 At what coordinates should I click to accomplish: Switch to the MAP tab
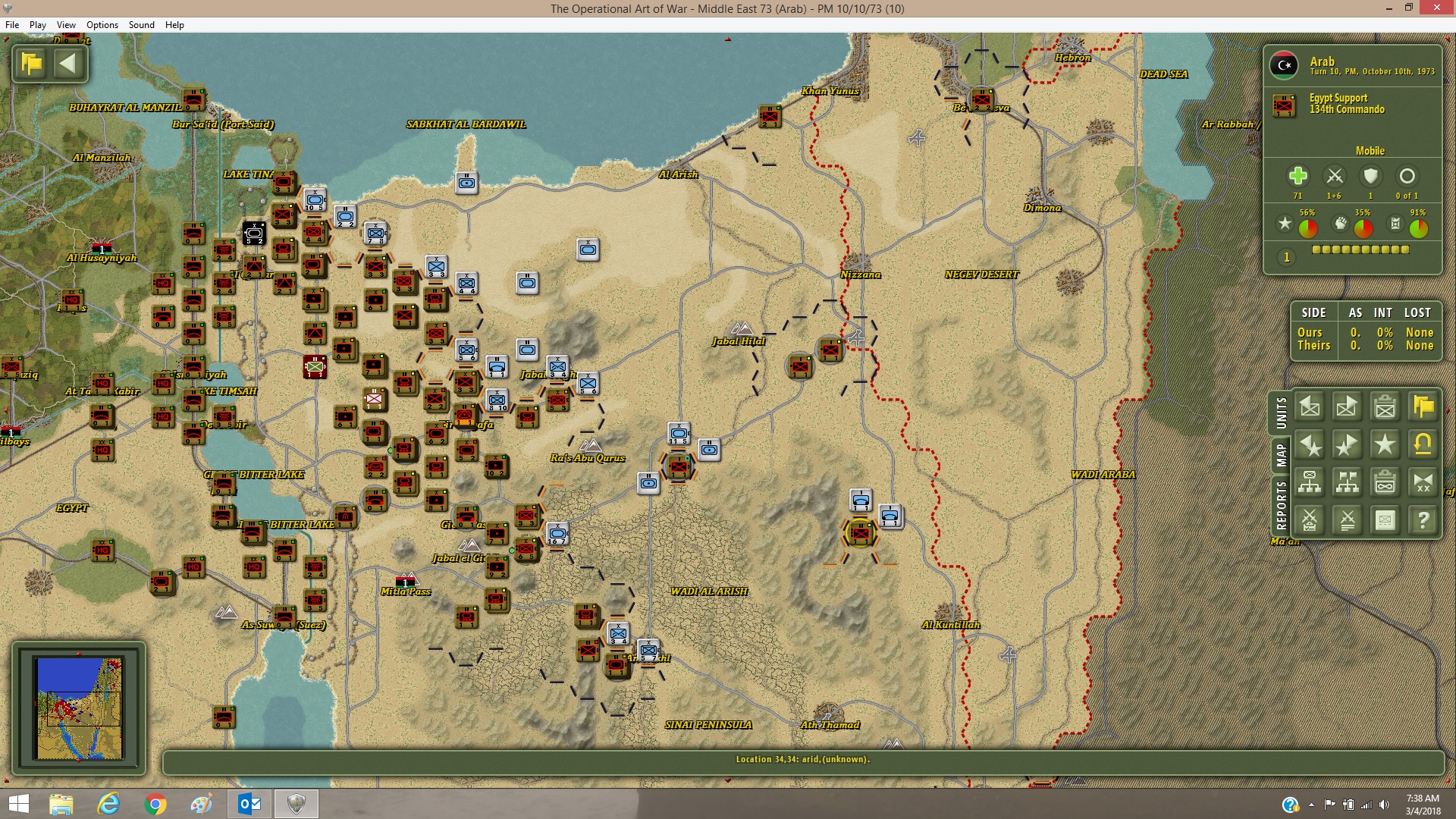(x=1281, y=455)
